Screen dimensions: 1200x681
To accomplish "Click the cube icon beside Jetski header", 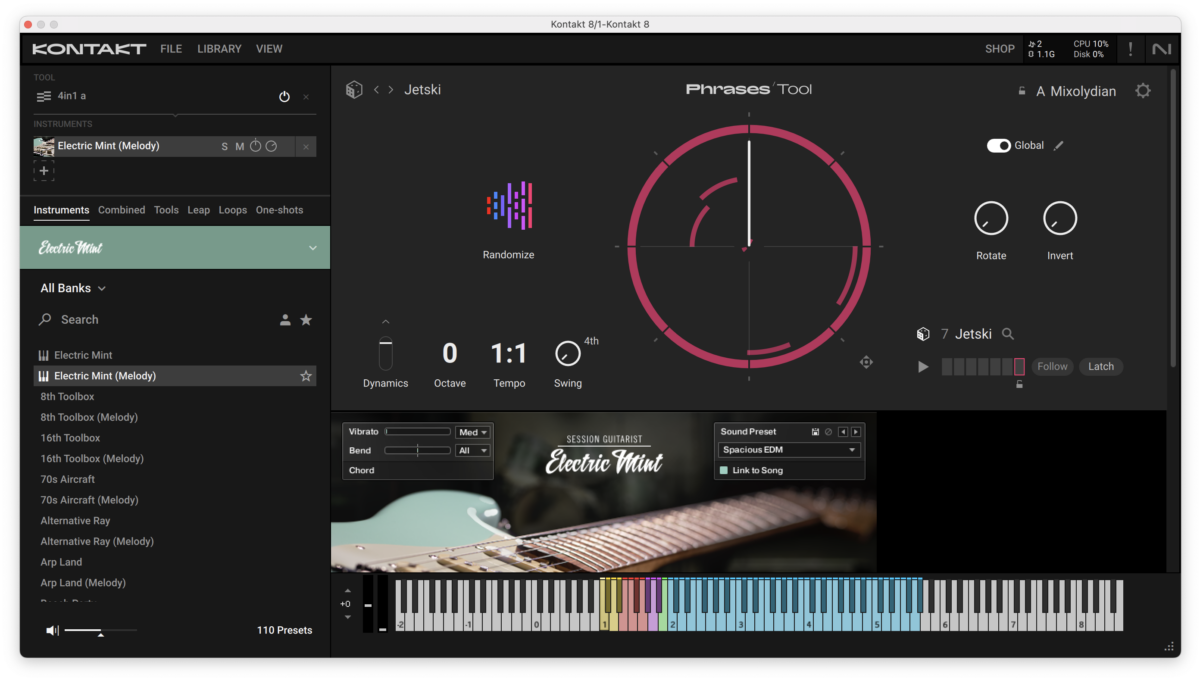I will (x=354, y=90).
